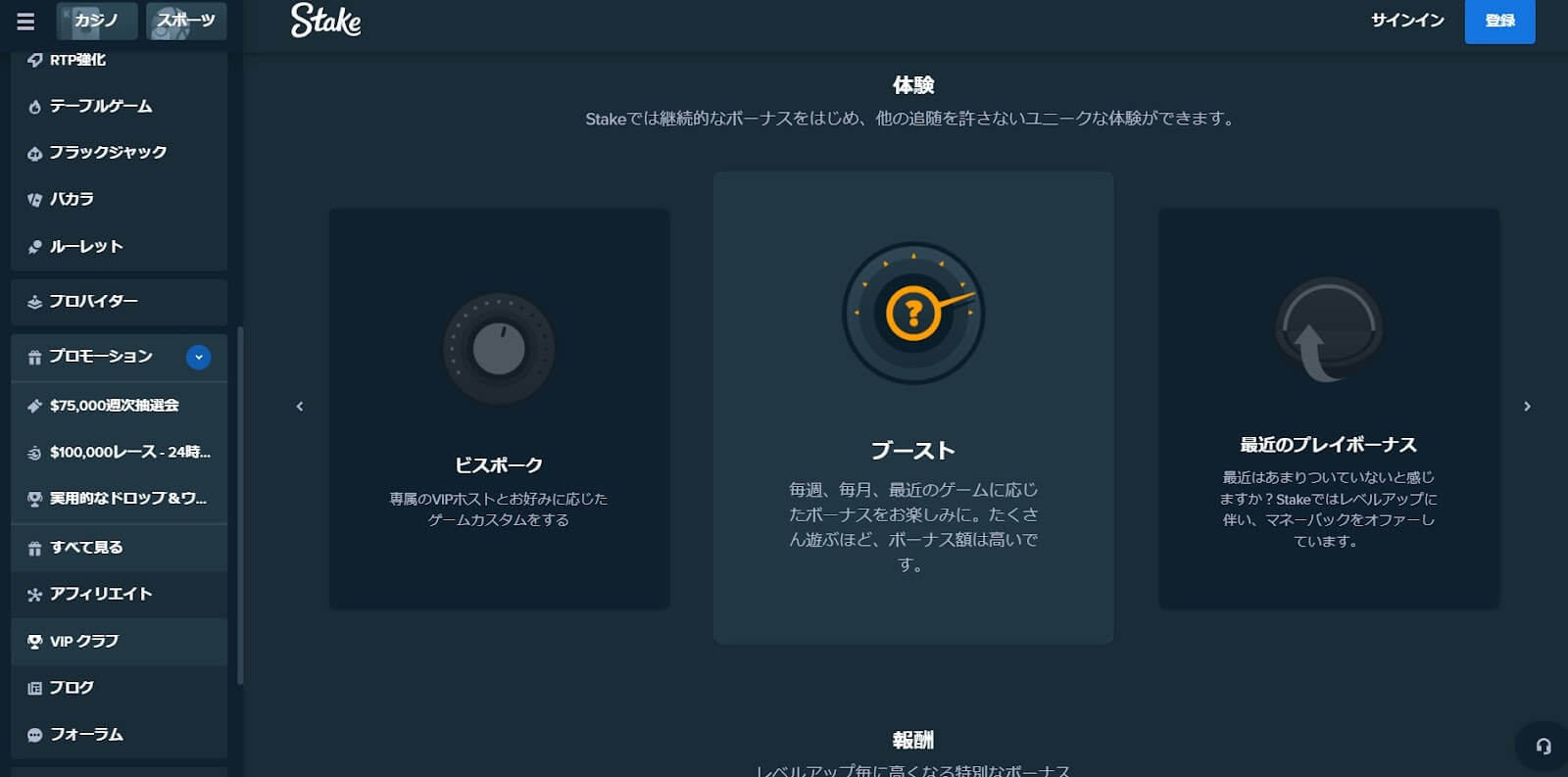The height and width of the screenshot is (777, 1568).
Task: Open ブログ in the sidebar
Action: (x=120, y=688)
